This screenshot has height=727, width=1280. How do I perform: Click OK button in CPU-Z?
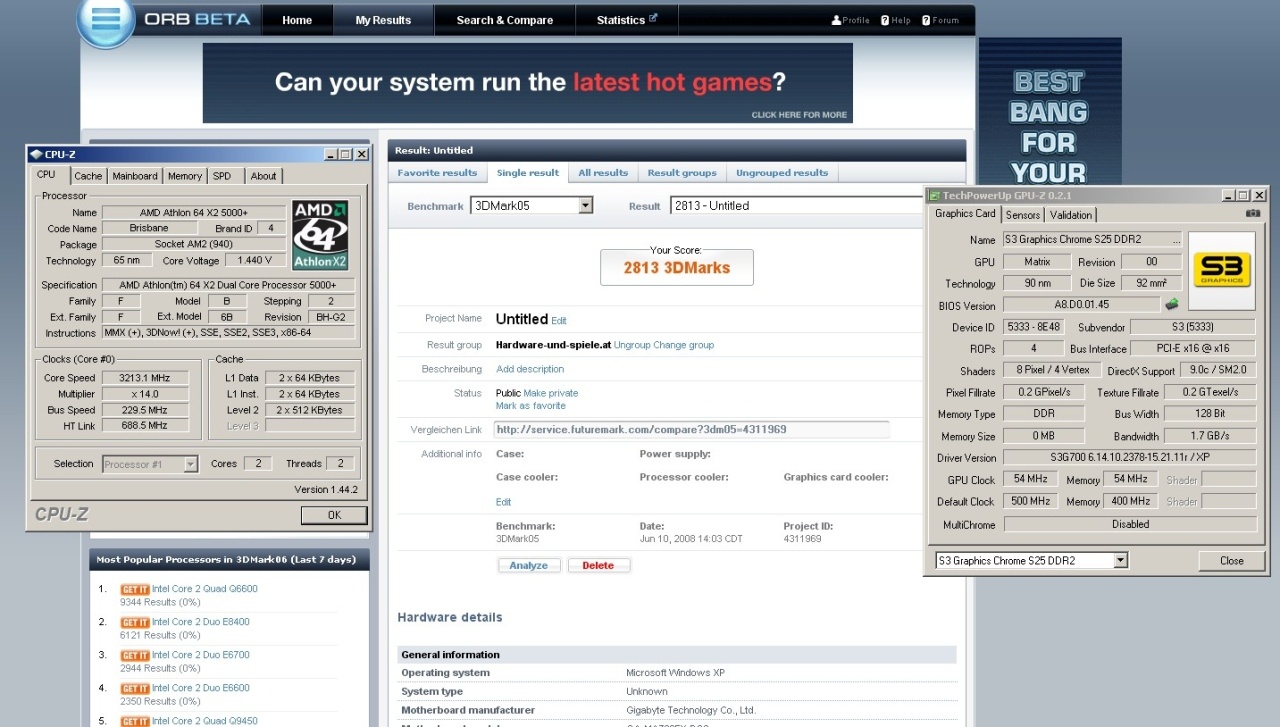coord(334,515)
